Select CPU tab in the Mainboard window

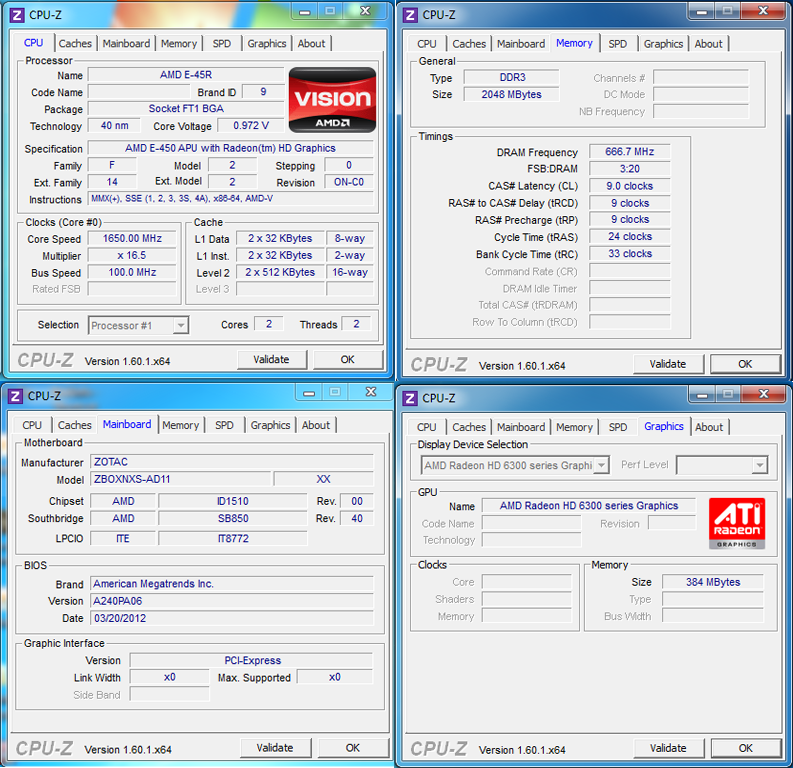tap(31, 425)
